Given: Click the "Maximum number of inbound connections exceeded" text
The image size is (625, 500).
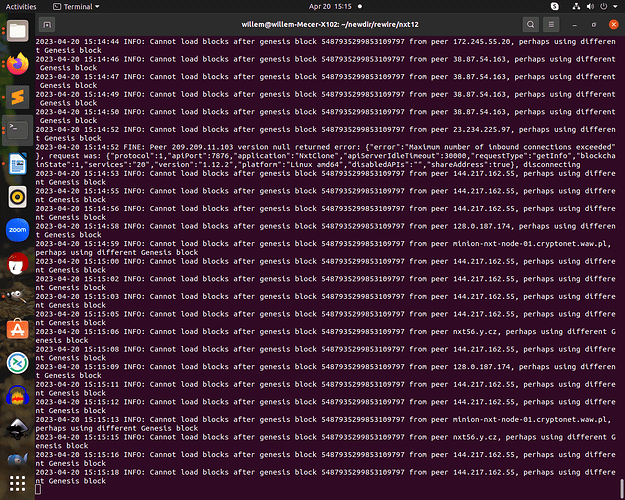Looking at the screenshot, I should point(511,147).
